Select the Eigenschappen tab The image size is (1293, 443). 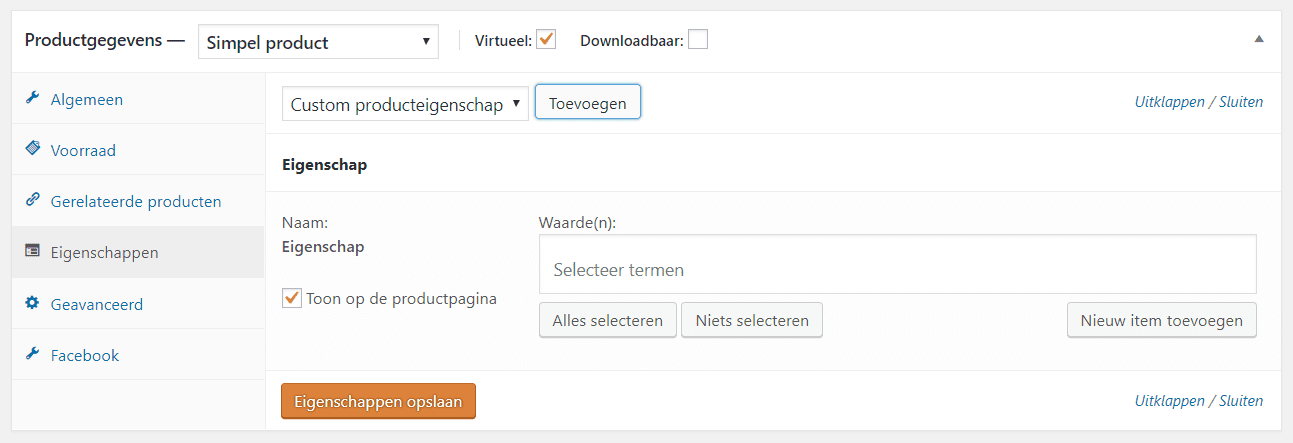(138, 252)
